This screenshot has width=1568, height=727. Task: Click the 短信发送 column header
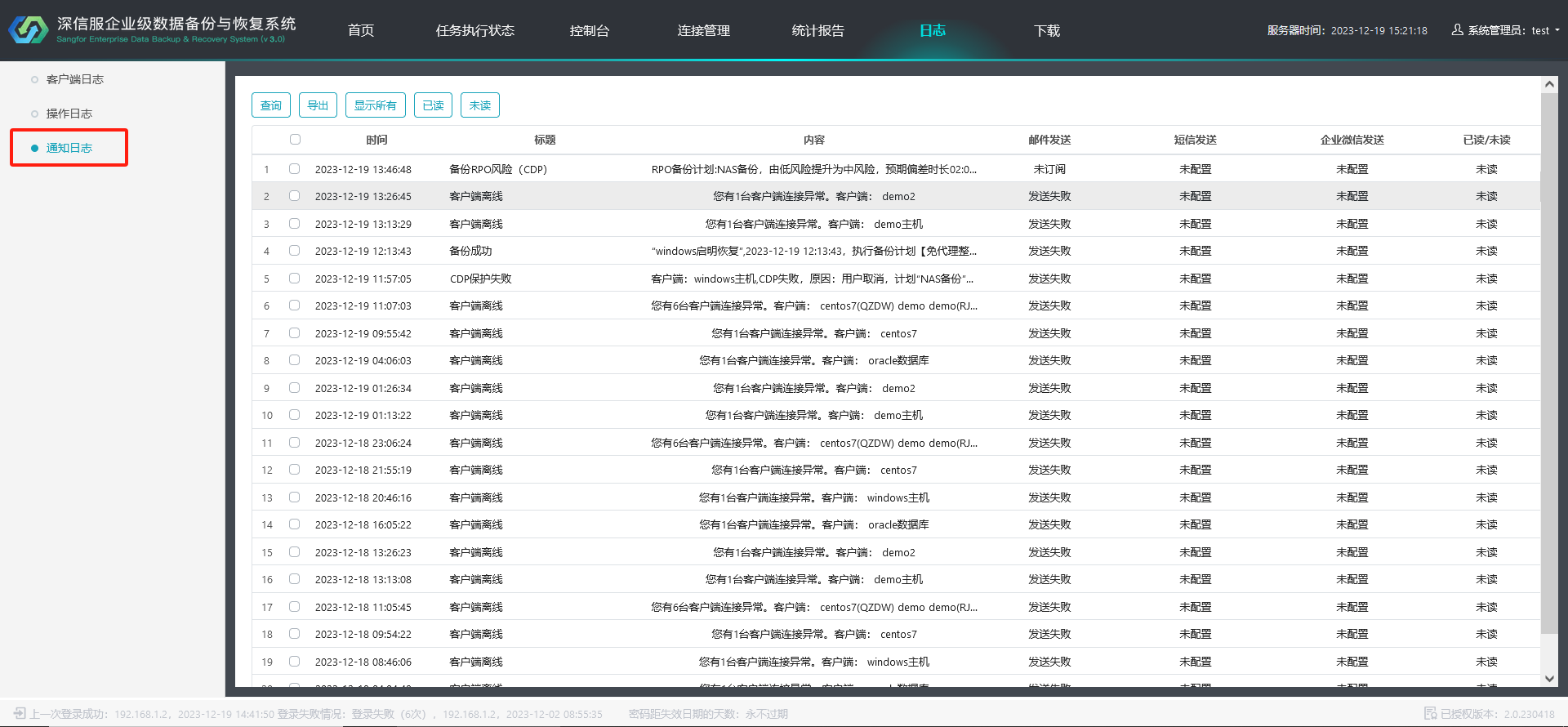1196,140
